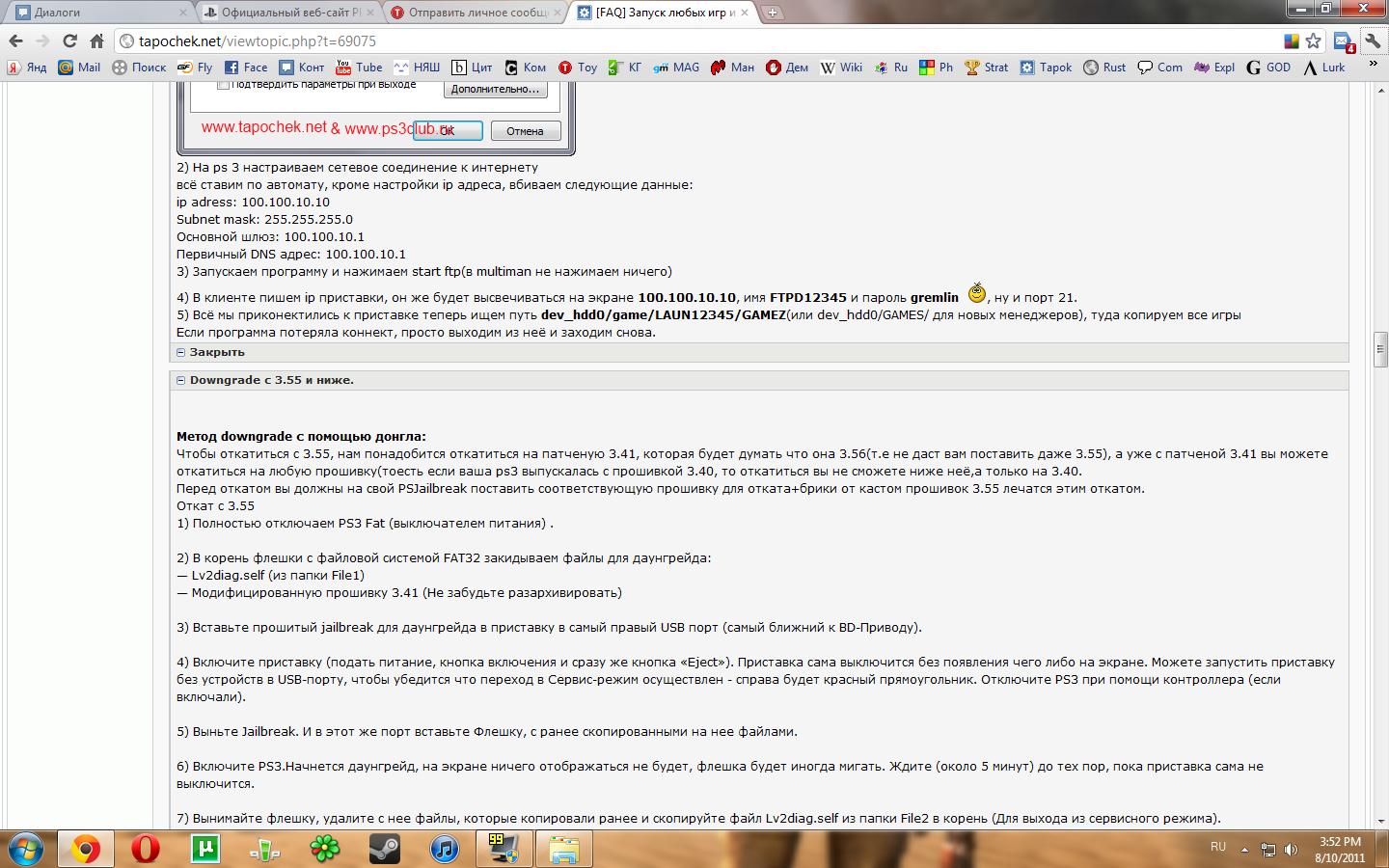Click the colored squares extension icon
The image size is (1389, 868).
click(x=1292, y=41)
